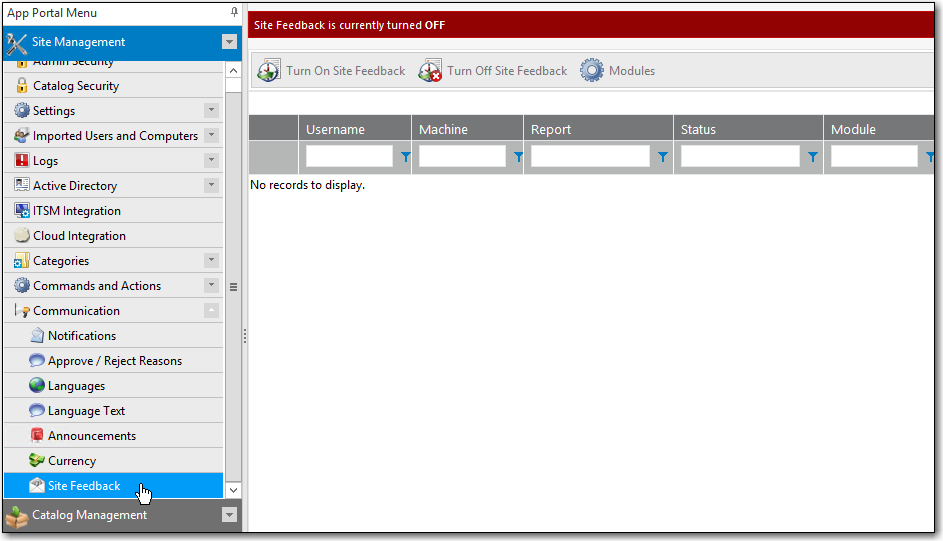Expand the Catalog Management panel
Image resolution: width=943 pixels, height=541 pixels.
[229, 515]
